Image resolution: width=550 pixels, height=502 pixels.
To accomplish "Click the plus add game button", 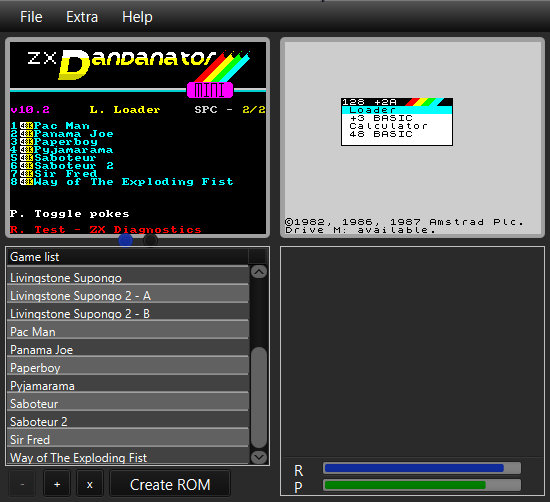I will pos(57,484).
